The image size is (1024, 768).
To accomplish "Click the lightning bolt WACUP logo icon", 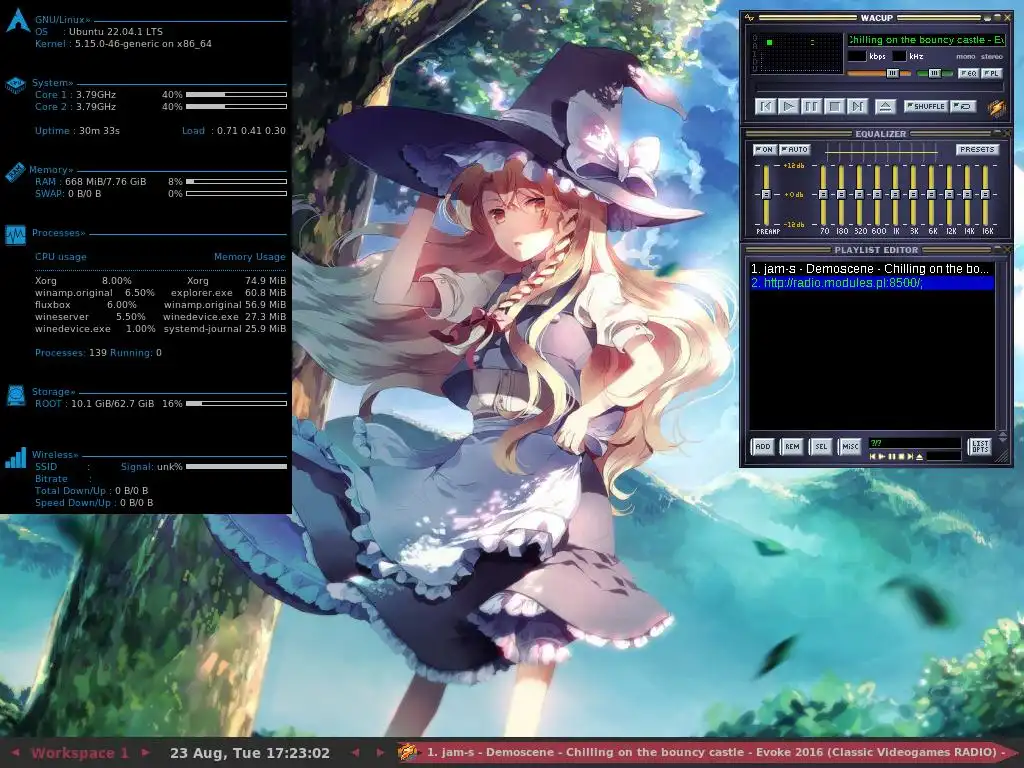I will 997,107.
